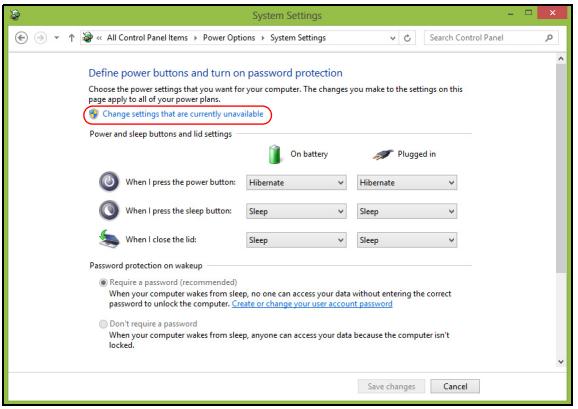Viewport: 578px width, 409px height.
Task: Select All Control Panel Items breadcrumb
Action: [x=147, y=38]
